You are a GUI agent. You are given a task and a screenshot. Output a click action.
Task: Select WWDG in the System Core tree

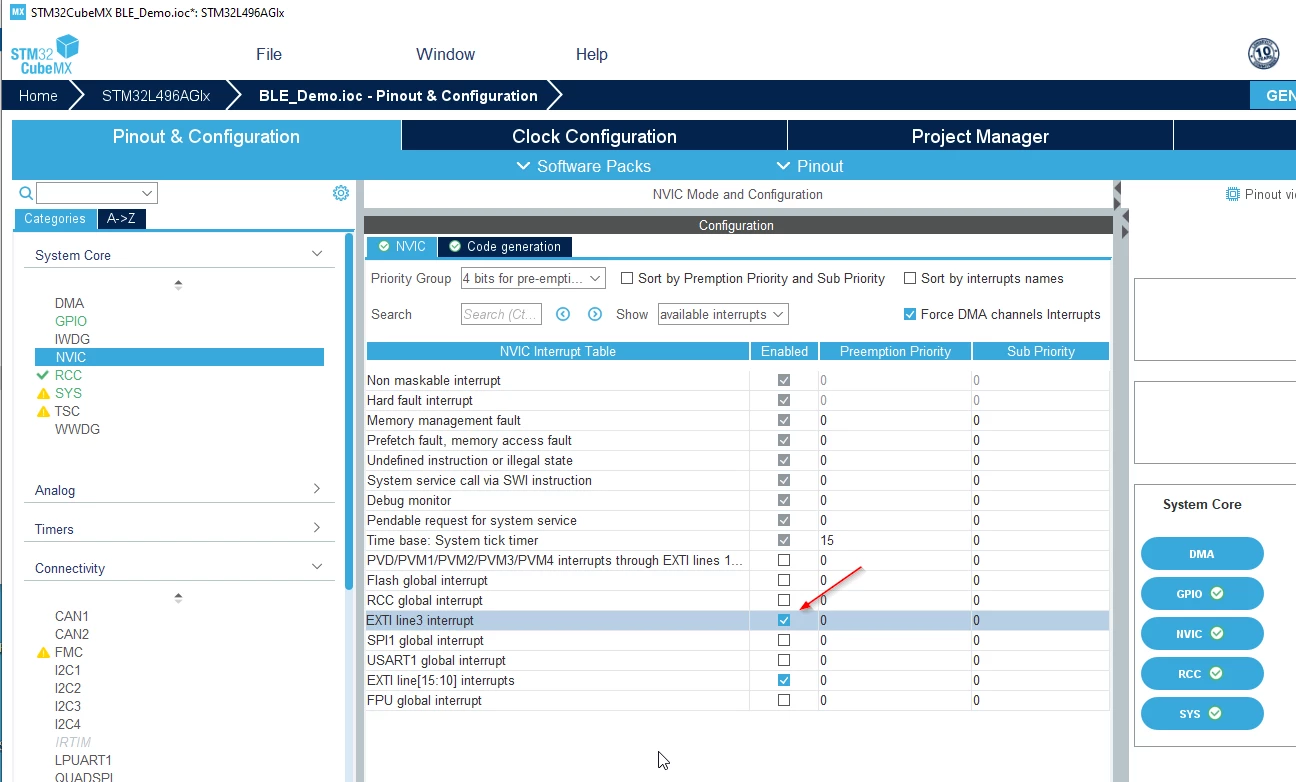[x=77, y=429]
